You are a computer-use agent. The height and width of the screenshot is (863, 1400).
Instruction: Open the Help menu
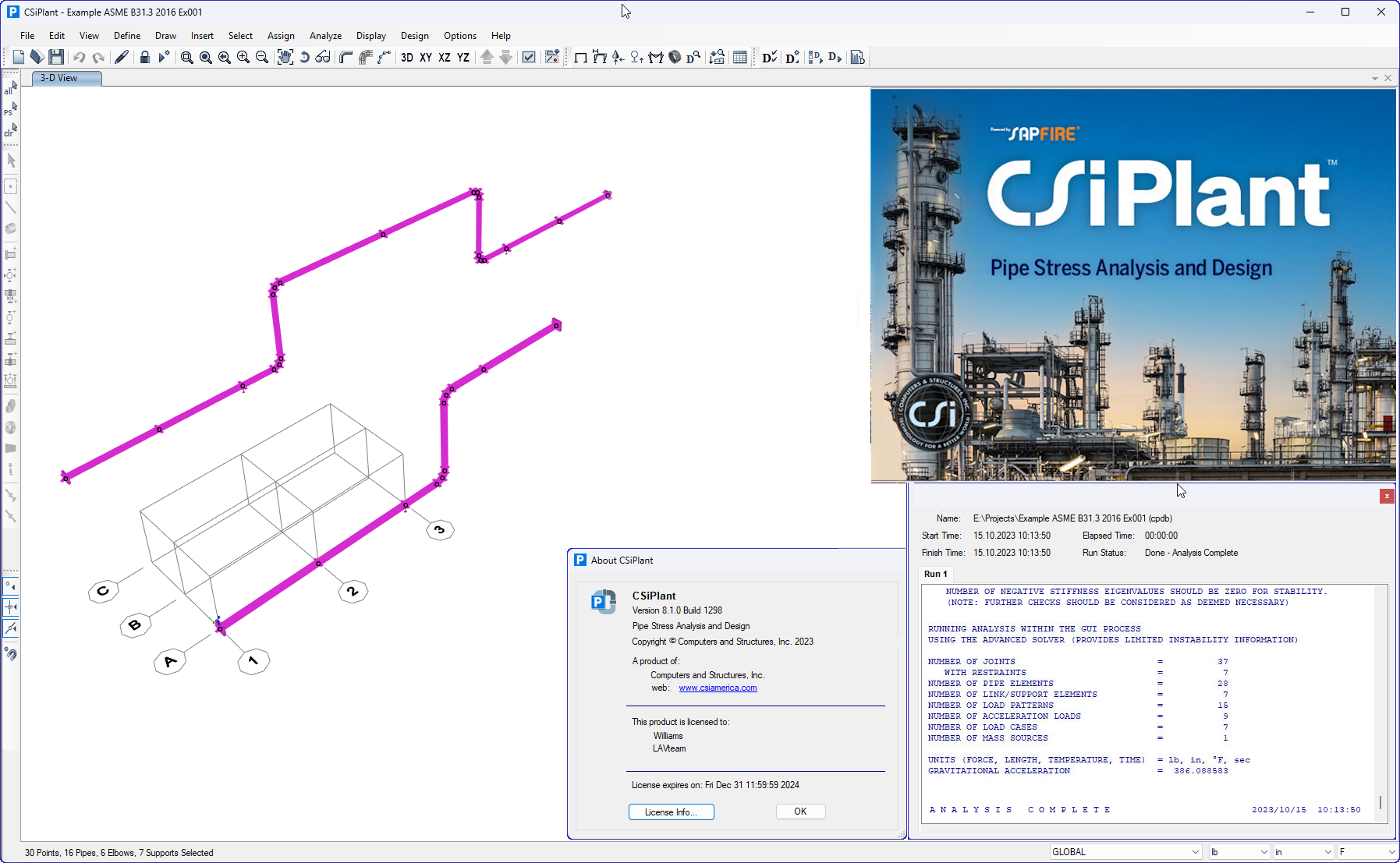[501, 36]
